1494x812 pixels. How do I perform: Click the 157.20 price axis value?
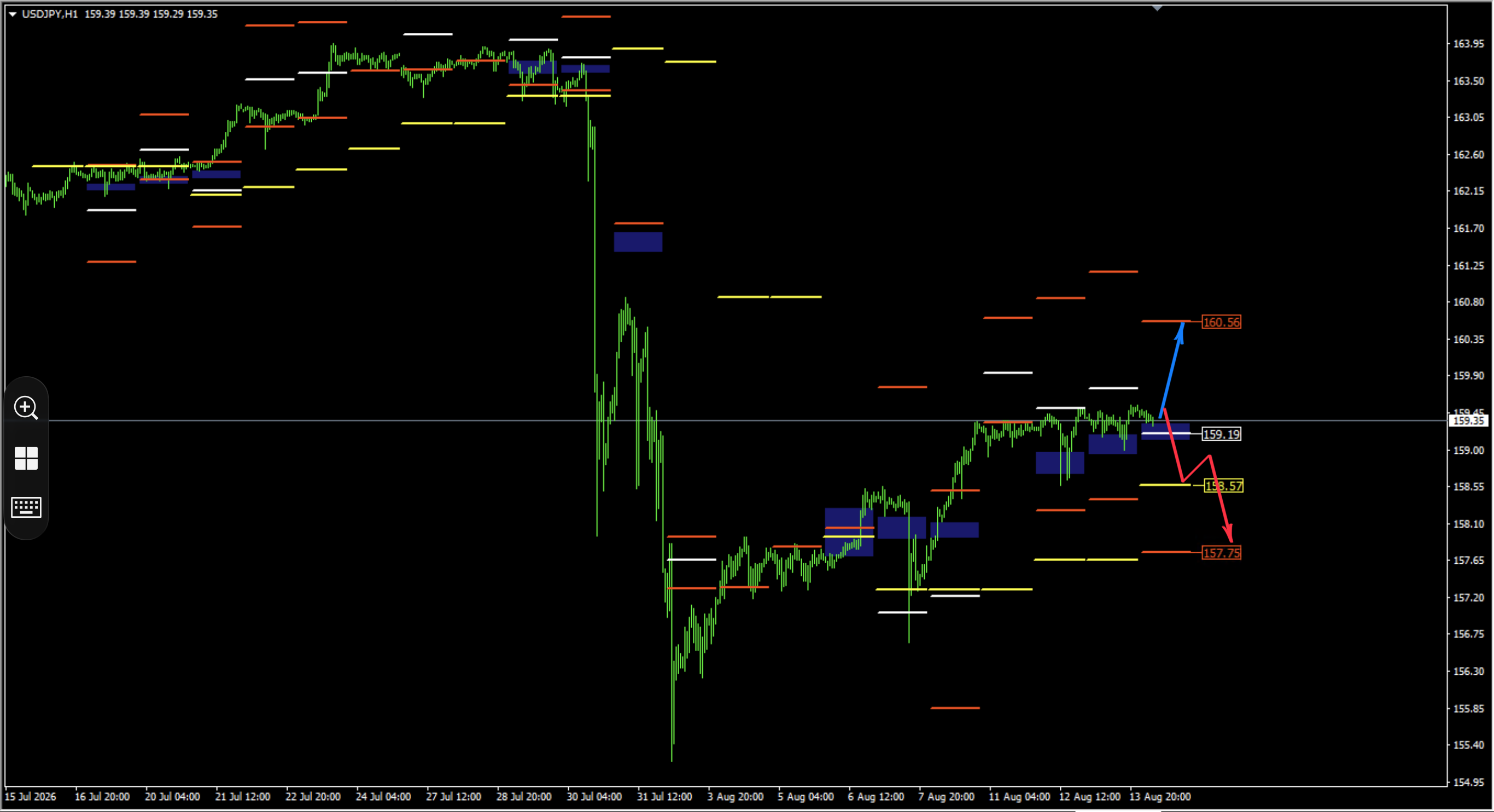click(1468, 598)
